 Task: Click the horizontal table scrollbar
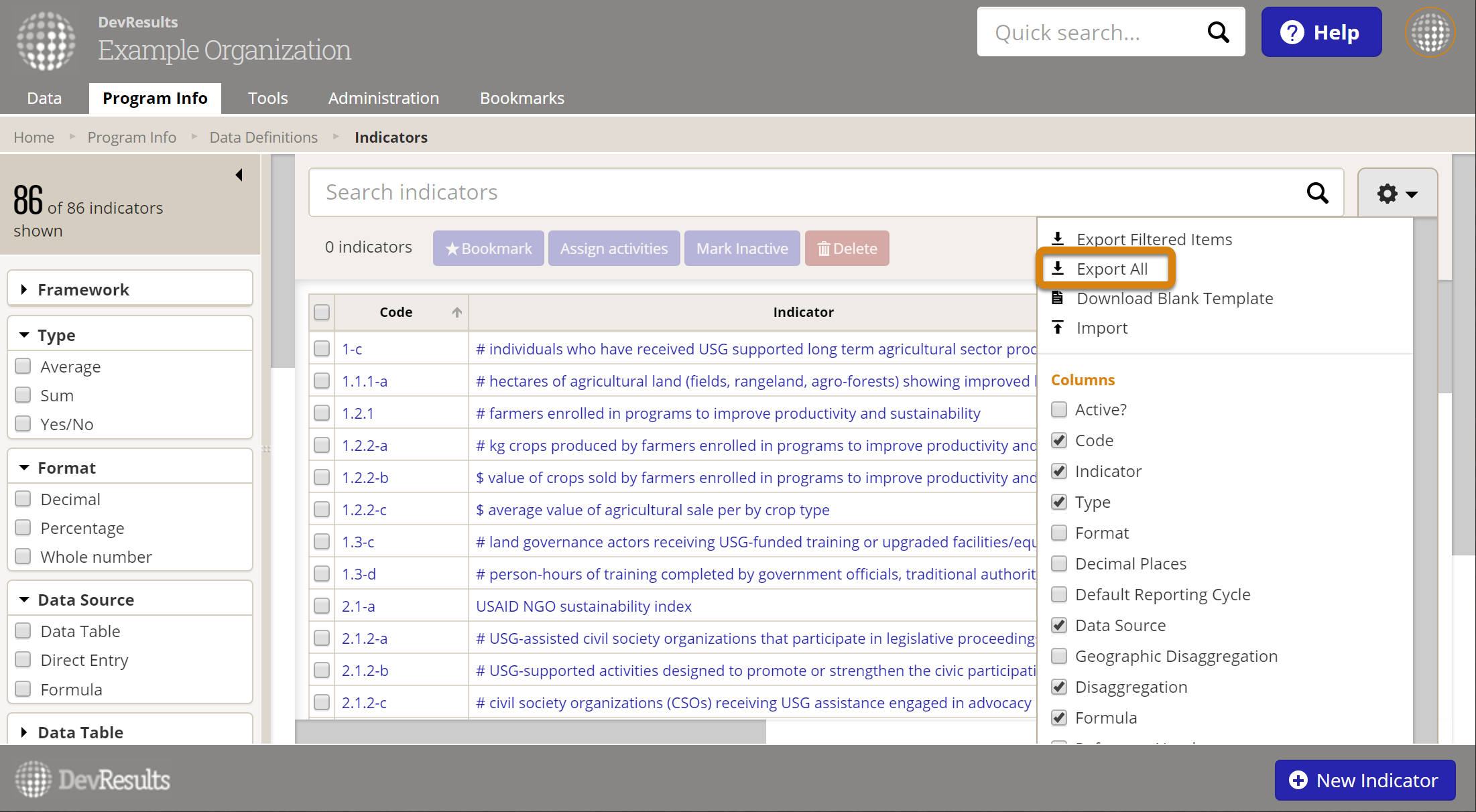click(530, 732)
